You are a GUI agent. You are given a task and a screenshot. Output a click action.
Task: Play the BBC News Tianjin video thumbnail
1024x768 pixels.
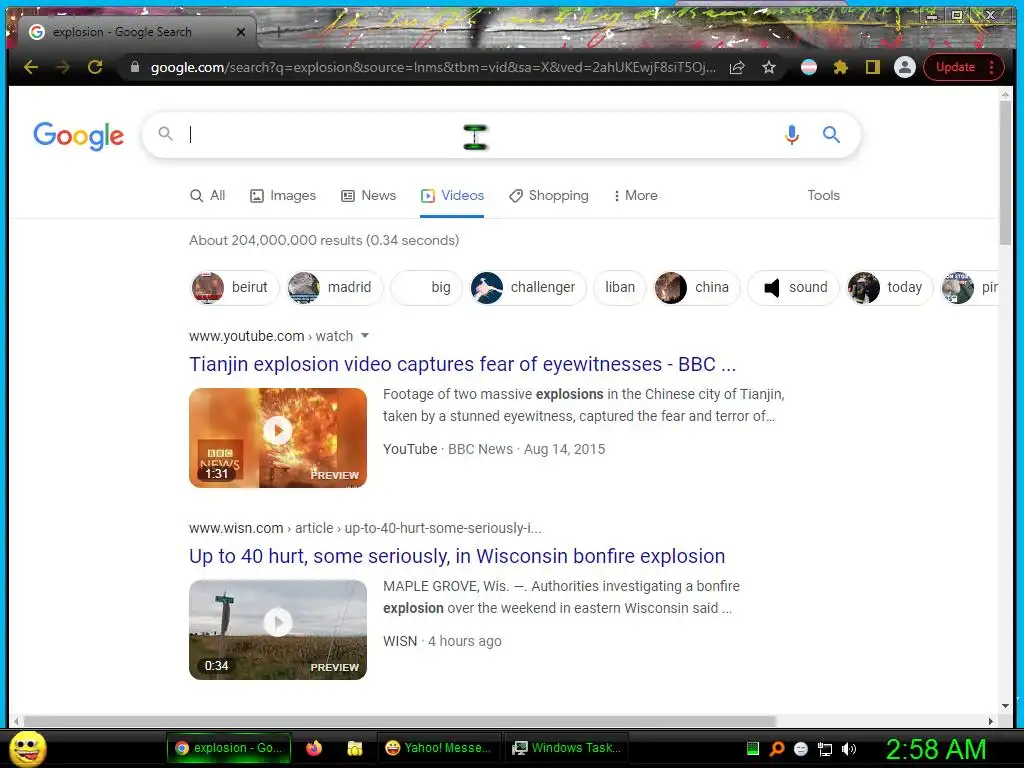tap(278, 438)
